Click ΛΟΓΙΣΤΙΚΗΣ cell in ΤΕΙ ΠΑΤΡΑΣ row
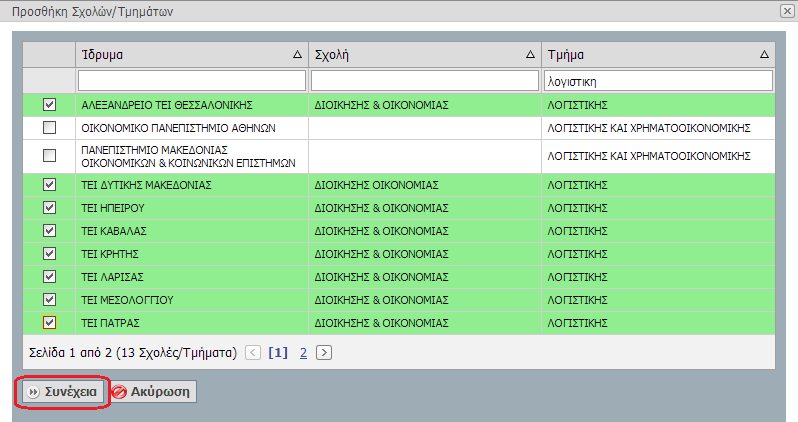 (658, 323)
